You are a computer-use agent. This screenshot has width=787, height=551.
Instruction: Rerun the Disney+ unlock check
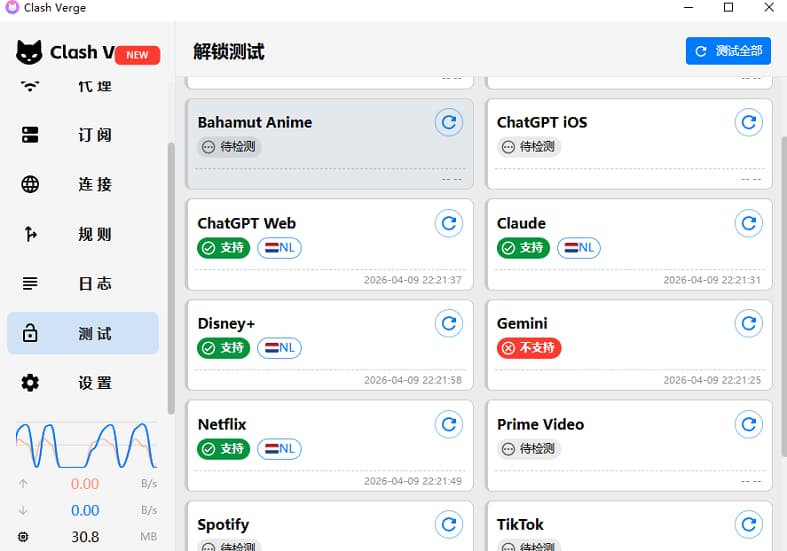click(449, 323)
